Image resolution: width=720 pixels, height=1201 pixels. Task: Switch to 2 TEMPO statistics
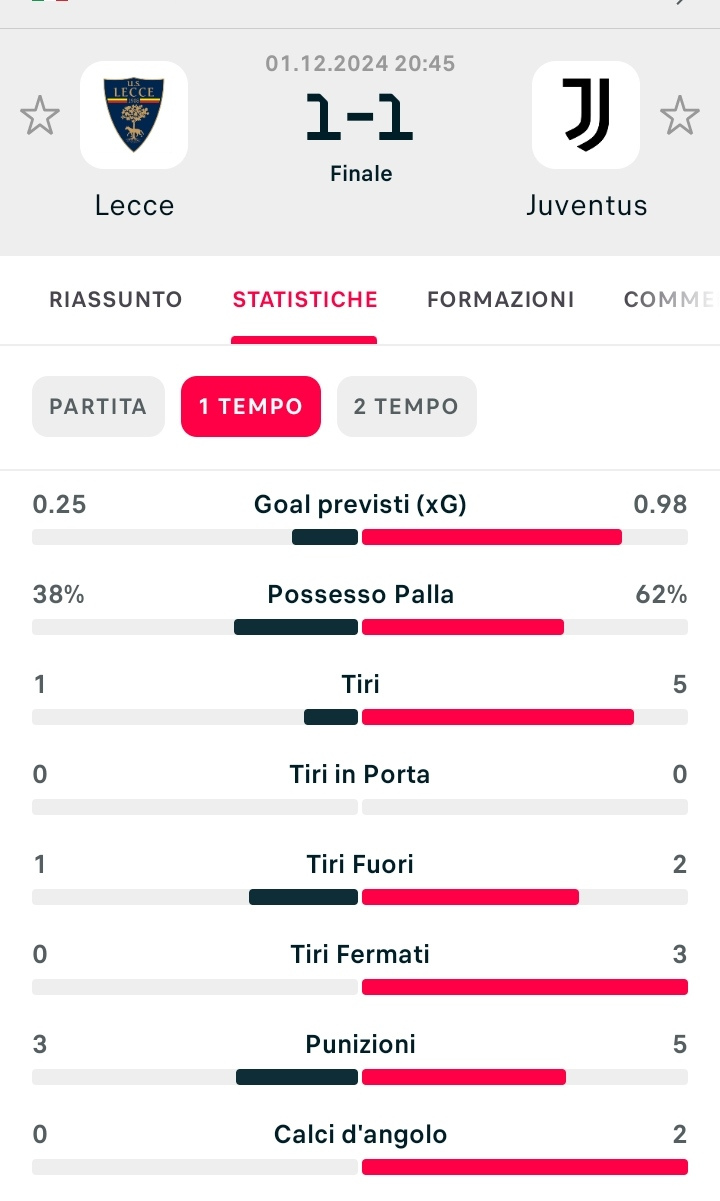pos(407,406)
